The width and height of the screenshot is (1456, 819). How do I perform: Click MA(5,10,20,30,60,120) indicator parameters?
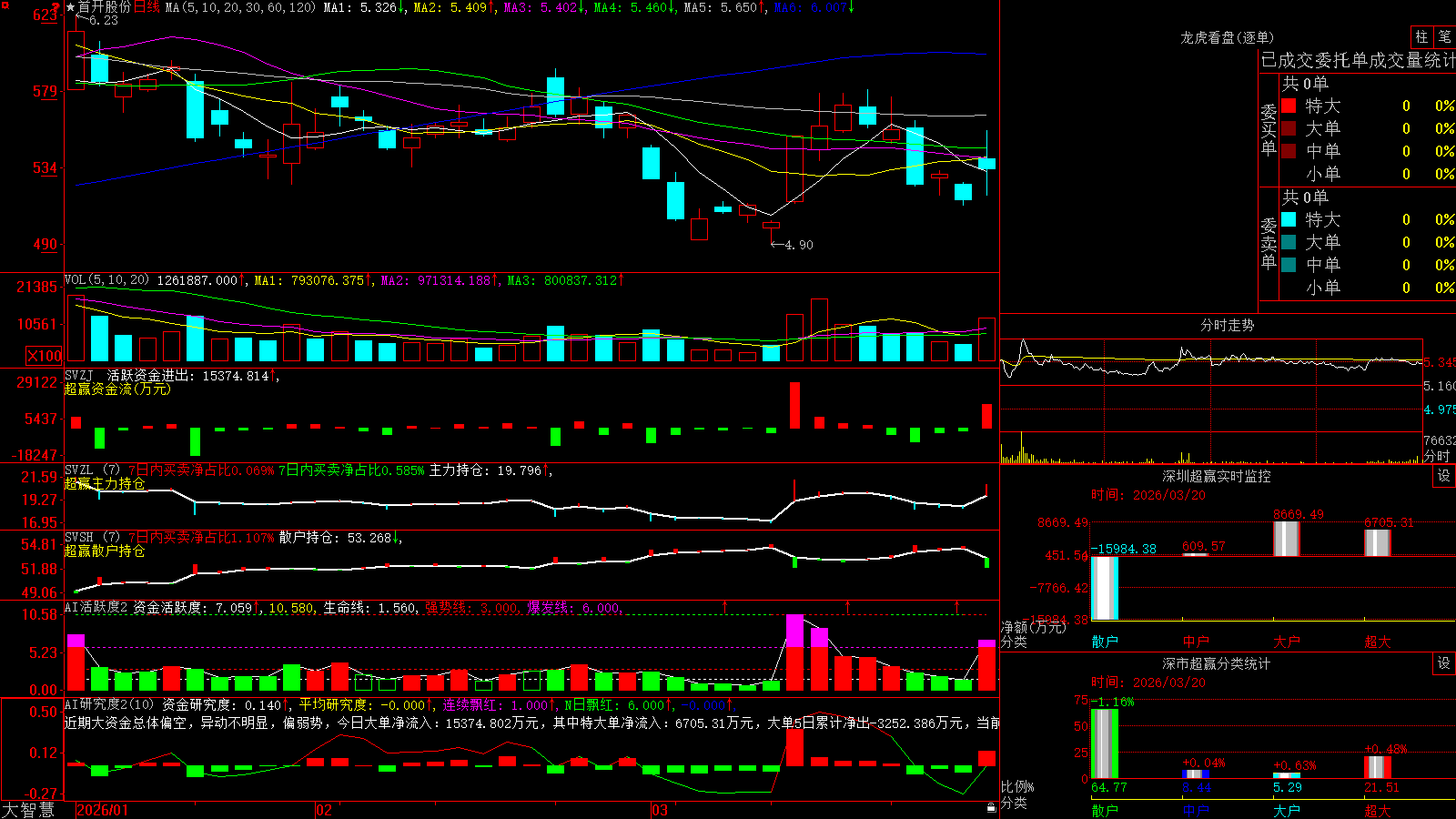(x=240, y=7)
